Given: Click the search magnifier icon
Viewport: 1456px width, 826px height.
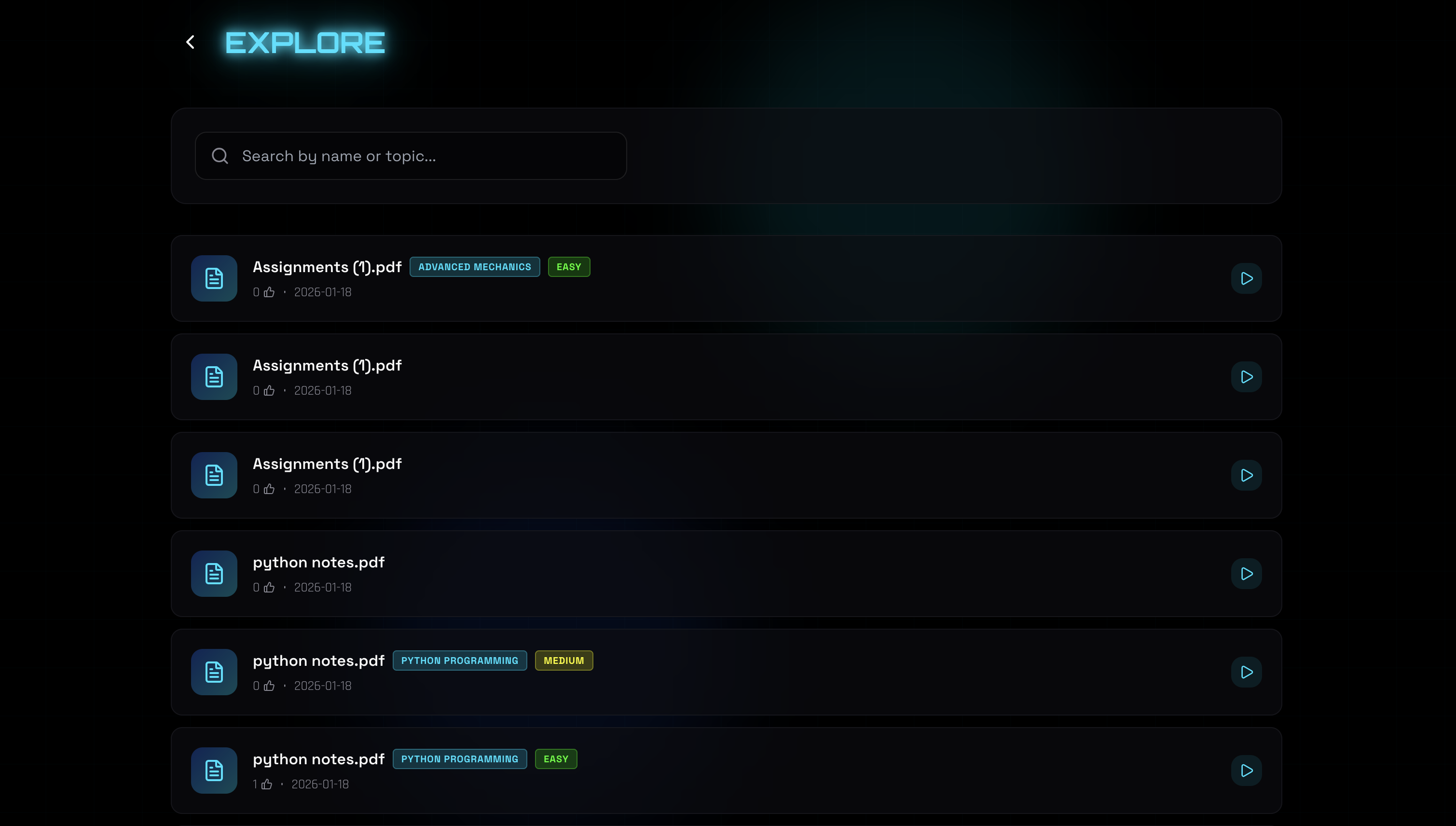Looking at the screenshot, I should pyautogui.click(x=220, y=156).
